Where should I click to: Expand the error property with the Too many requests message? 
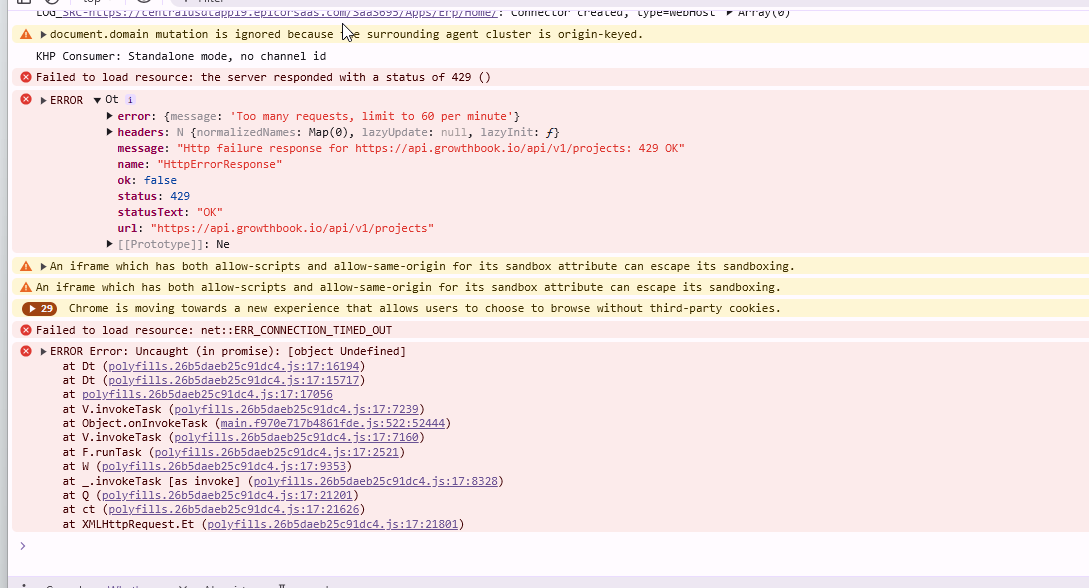tap(109, 116)
